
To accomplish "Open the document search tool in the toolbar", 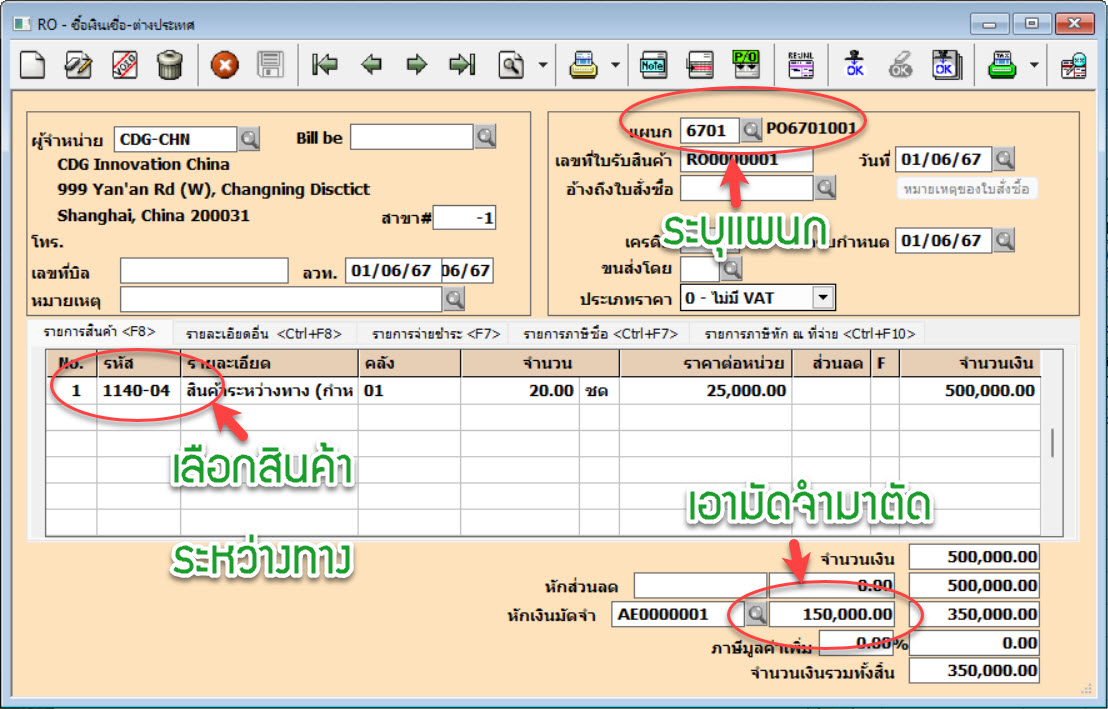I will click(511, 65).
